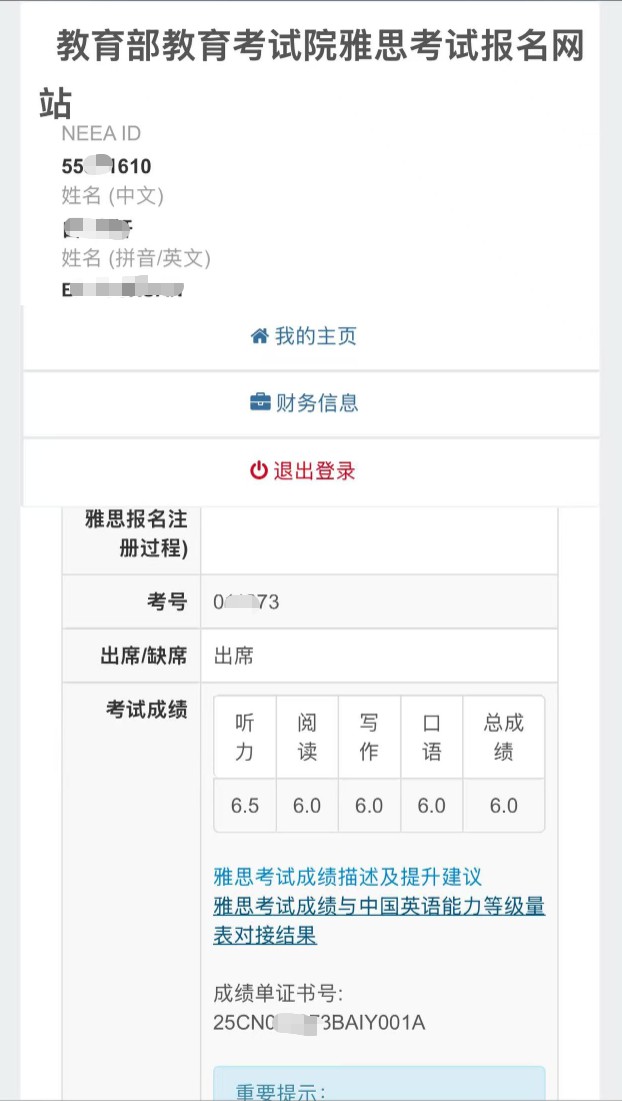
Task: Click the NEEA ID label
Action: (101, 133)
